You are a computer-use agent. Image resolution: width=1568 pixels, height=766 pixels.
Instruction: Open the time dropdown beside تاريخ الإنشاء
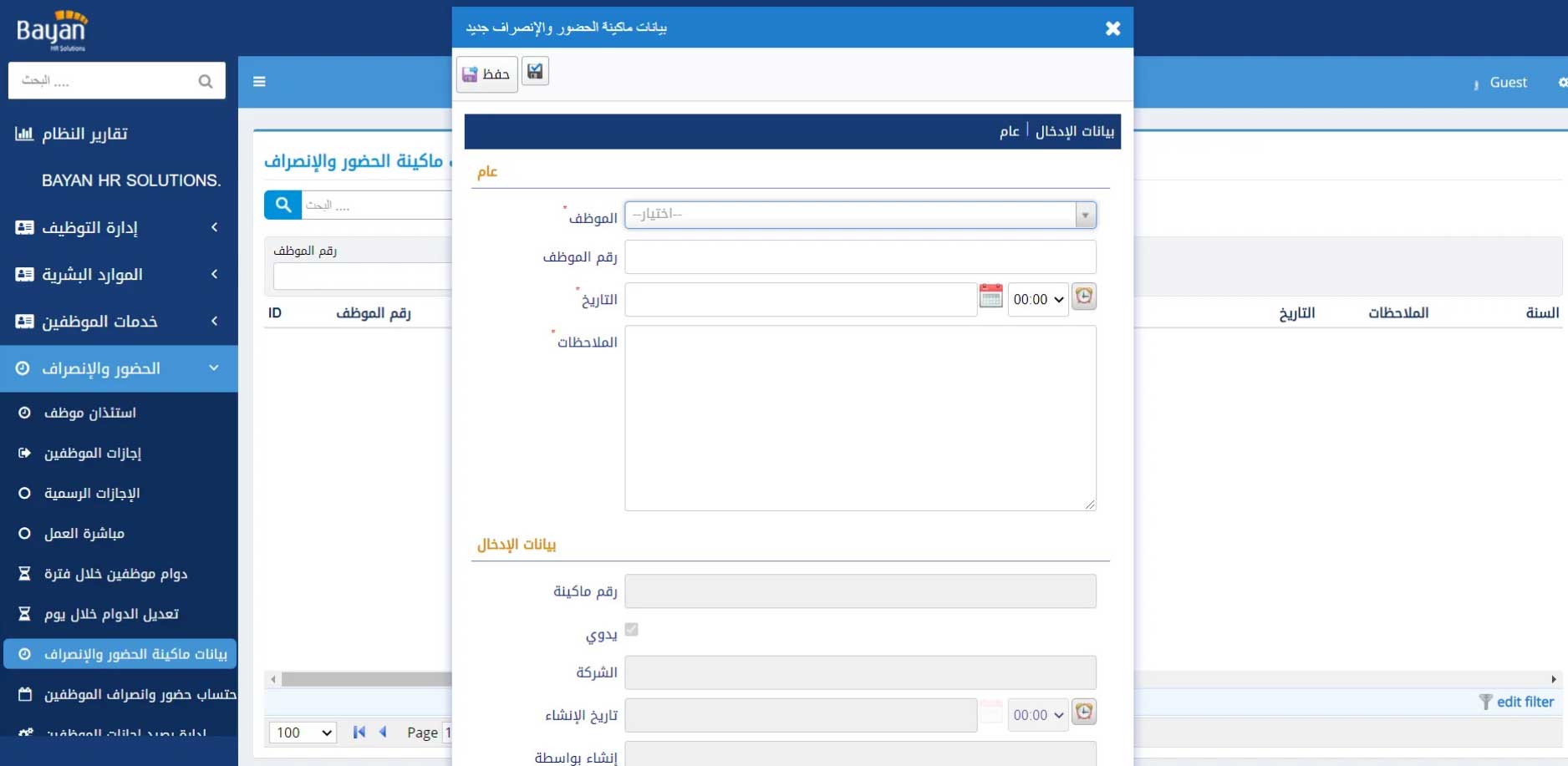pos(1038,715)
